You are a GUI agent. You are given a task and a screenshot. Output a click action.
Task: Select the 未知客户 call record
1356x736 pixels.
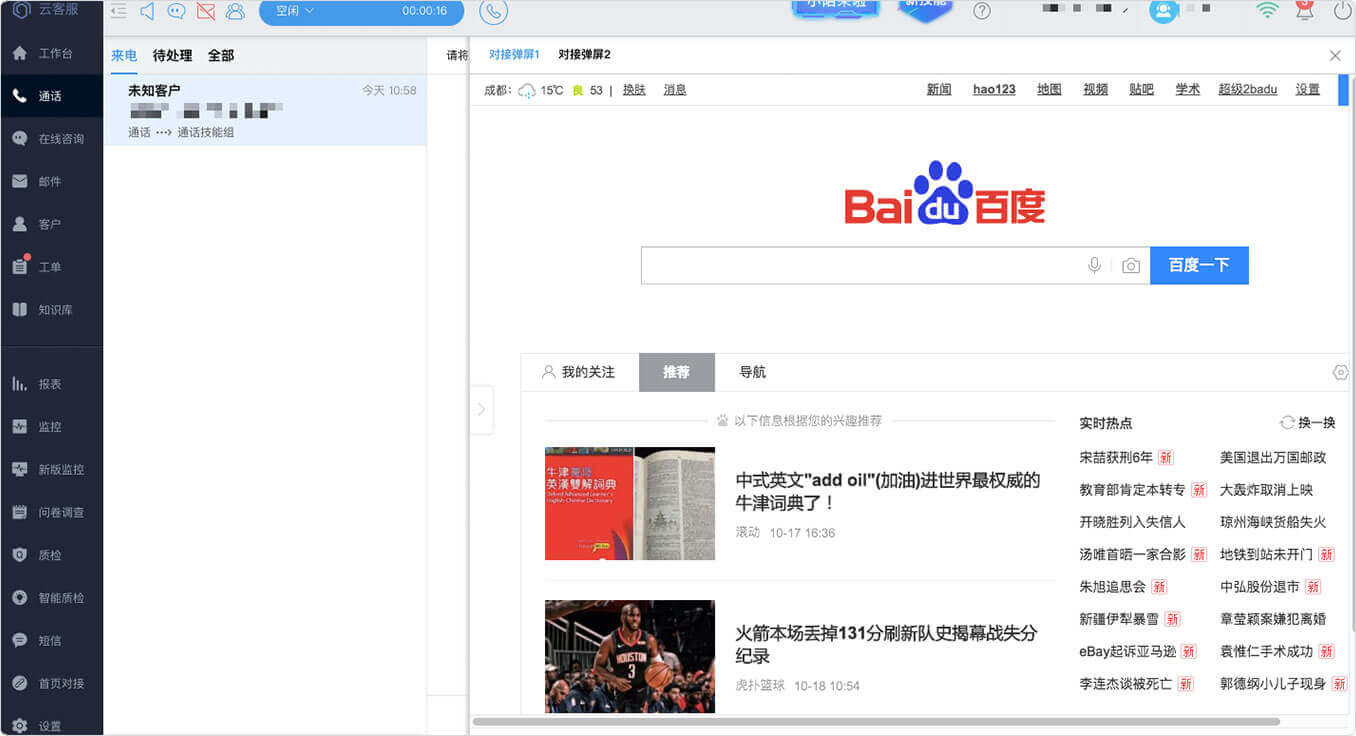click(x=265, y=110)
